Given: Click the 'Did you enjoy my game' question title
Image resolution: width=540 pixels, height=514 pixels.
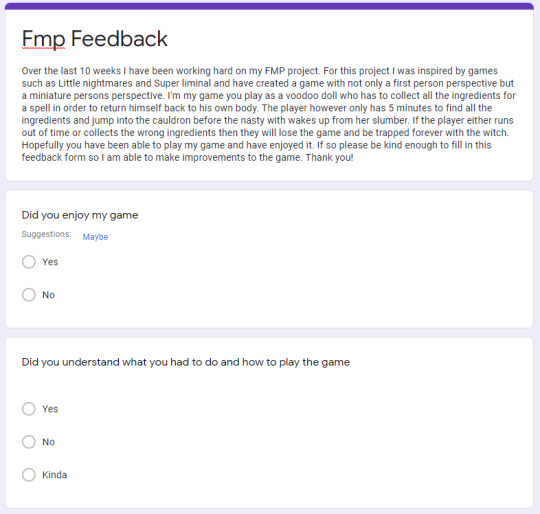Looking at the screenshot, I should 80,215.
